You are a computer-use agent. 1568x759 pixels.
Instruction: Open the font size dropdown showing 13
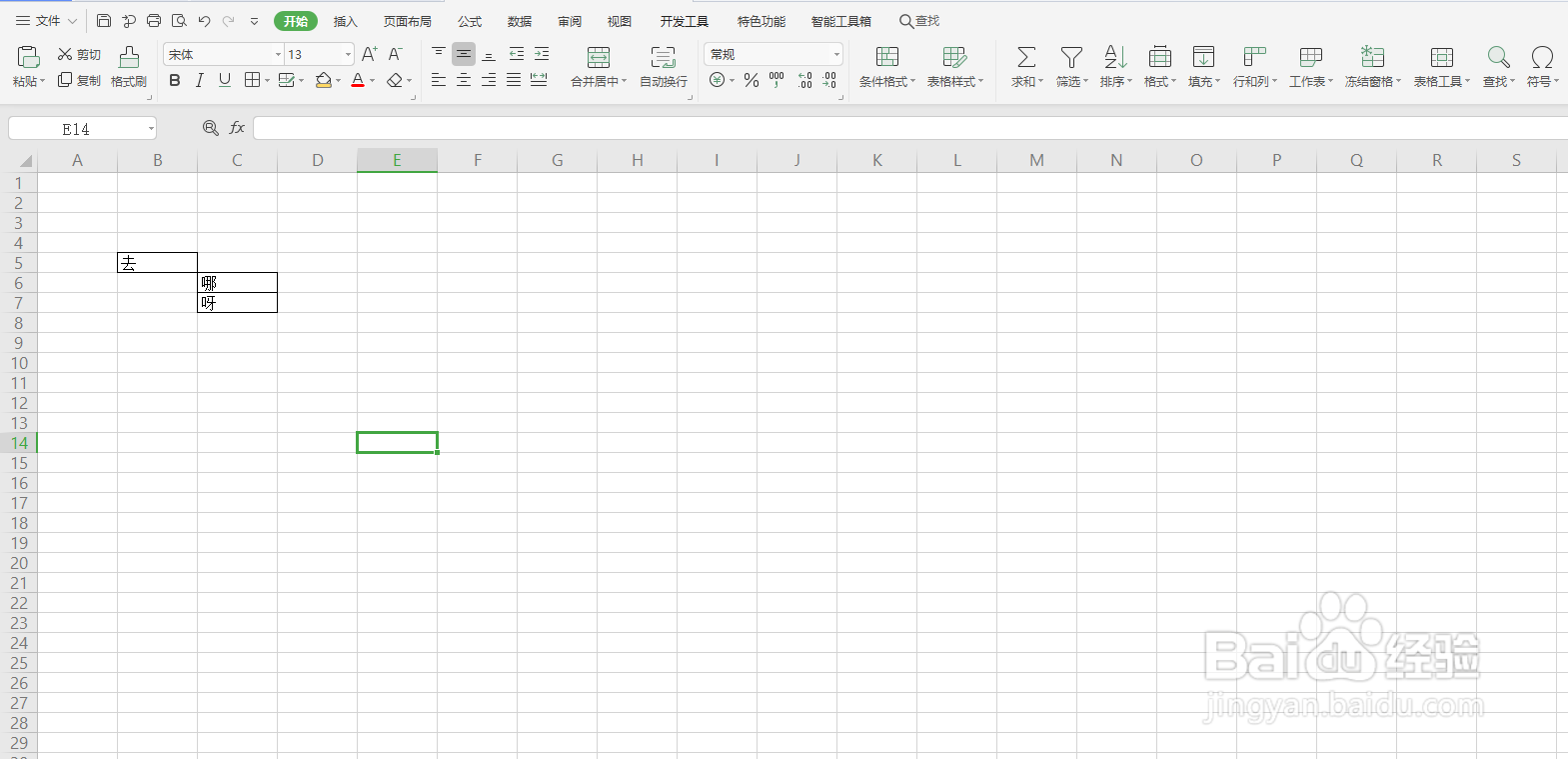click(x=348, y=54)
